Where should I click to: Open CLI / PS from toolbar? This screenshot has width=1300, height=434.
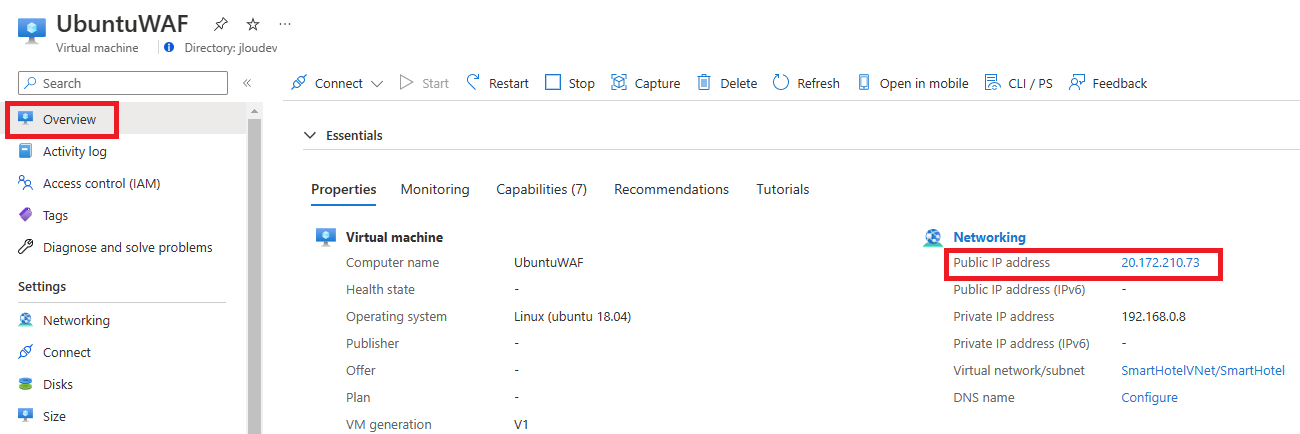(x=1018, y=83)
